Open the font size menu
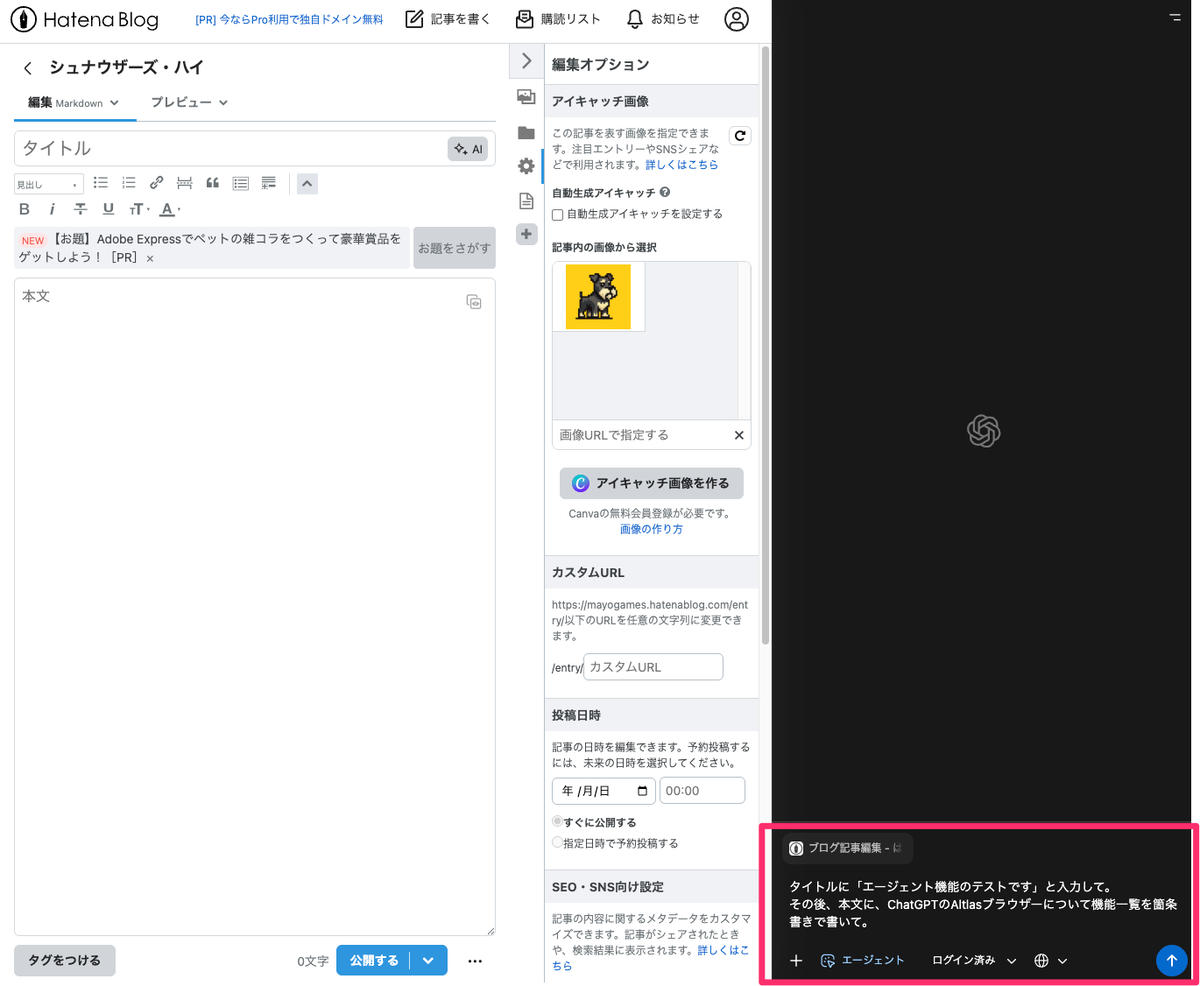Image resolution: width=1200 pixels, height=986 pixels. click(x=139, y=209)
